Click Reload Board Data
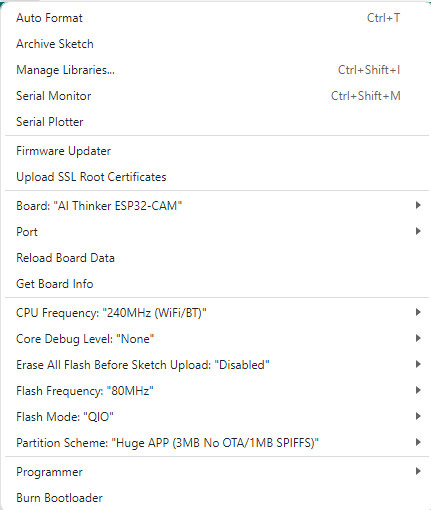 tap(217, 258)
